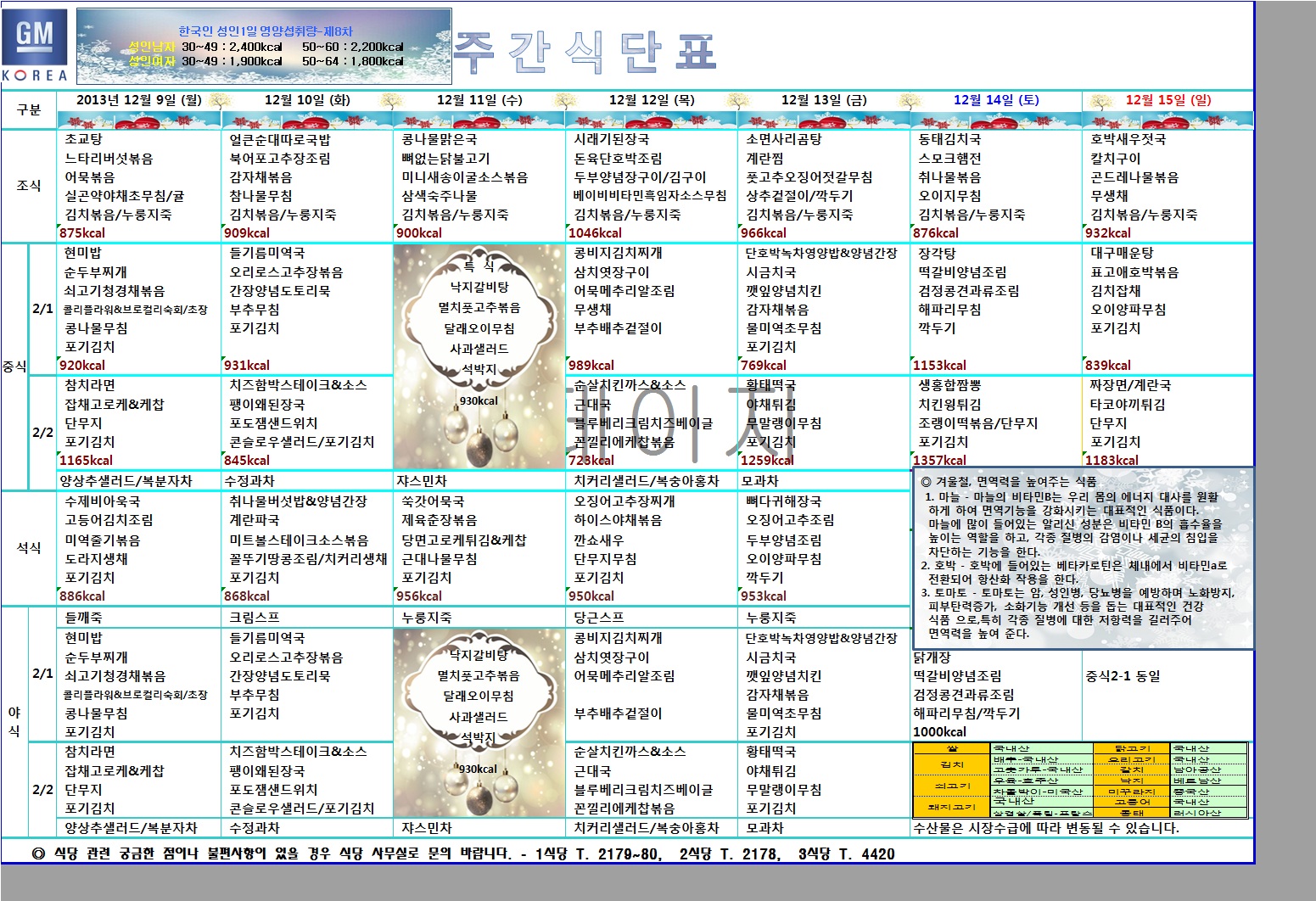Select the '12월 11일 (수)' date header
Screen dimensions: 1316x901
479,100
